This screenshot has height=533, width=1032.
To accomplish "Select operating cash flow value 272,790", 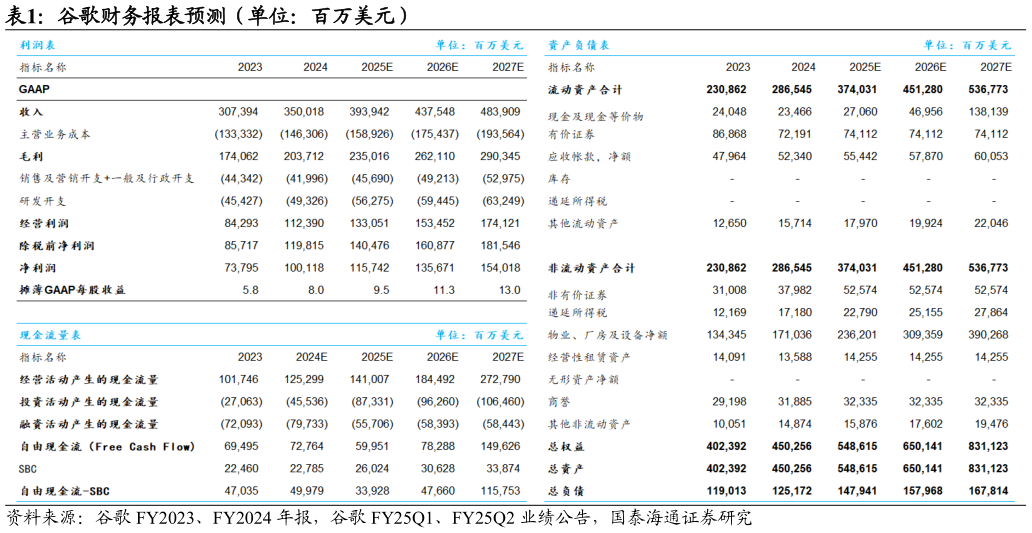I will point(502,380).
